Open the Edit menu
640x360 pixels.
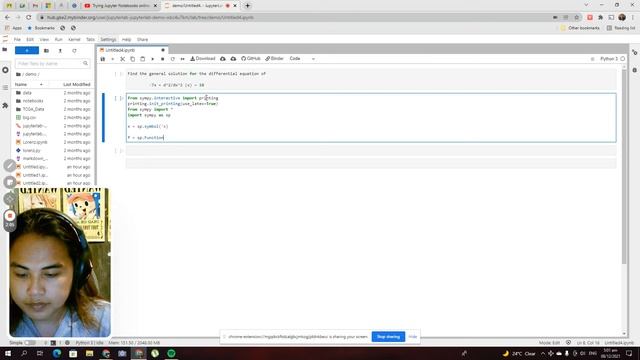[x=30, y=40]
